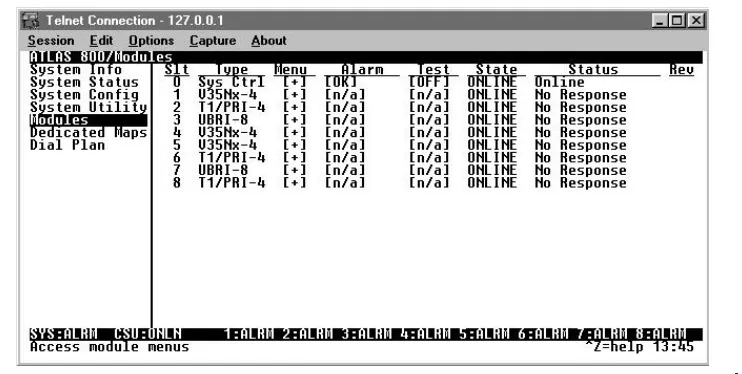
Task: Click the 8:ALRM status bar indicator
Action: click(x=661, y=334)
